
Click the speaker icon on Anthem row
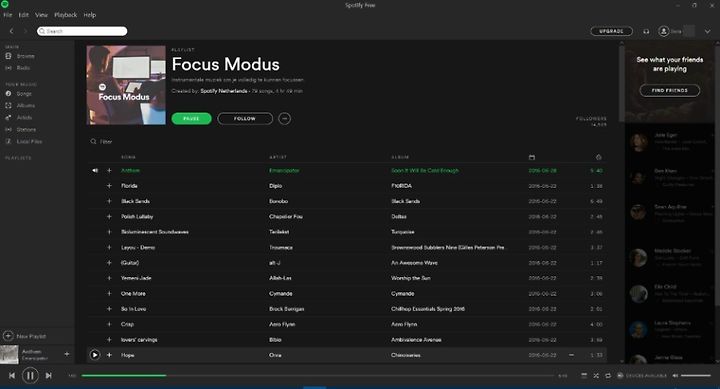point(95,170)
